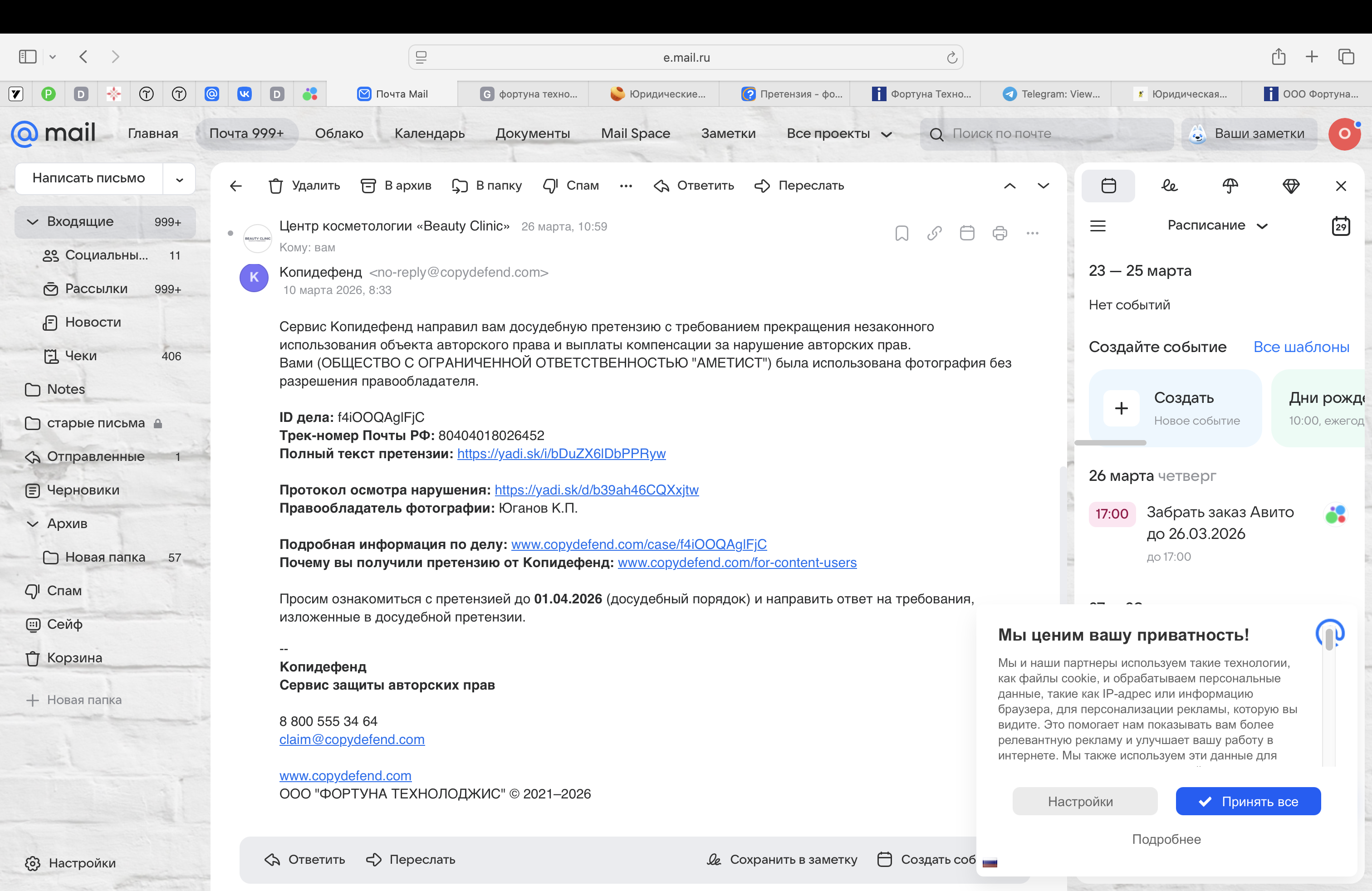Open the Корзина trash folder
The image size is (1372, 891).
(x=106, y=657)
